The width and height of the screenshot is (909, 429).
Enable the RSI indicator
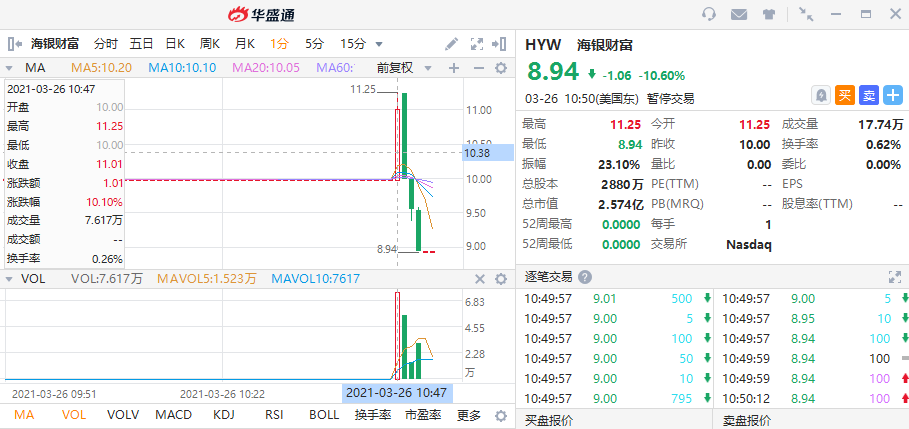(x=274, y=415)
